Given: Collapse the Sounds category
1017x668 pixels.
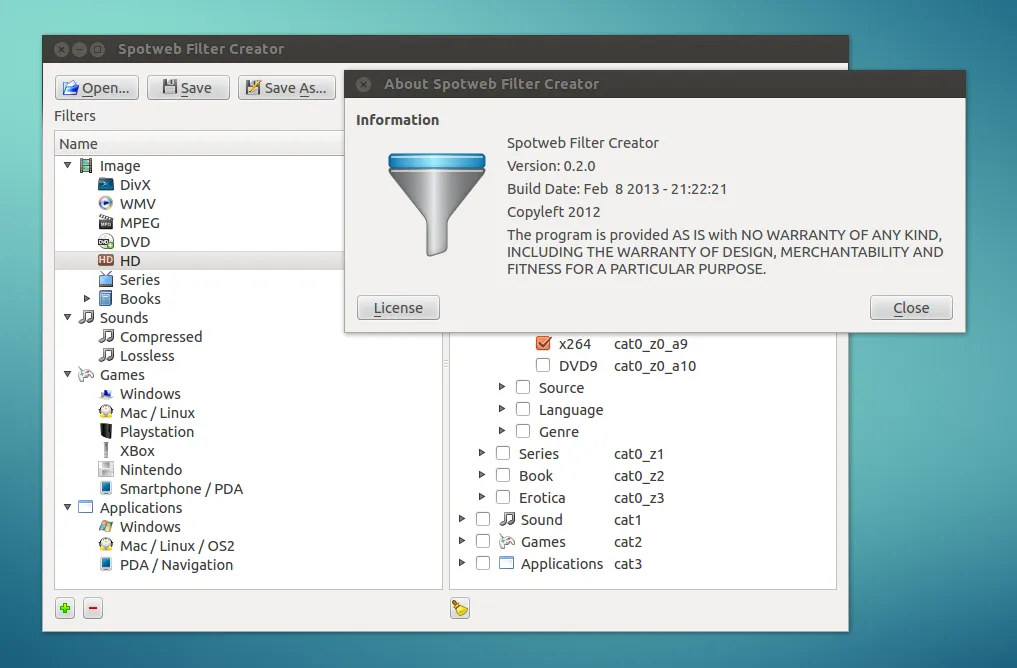Looking at the screenshot, I should (67, 317).
